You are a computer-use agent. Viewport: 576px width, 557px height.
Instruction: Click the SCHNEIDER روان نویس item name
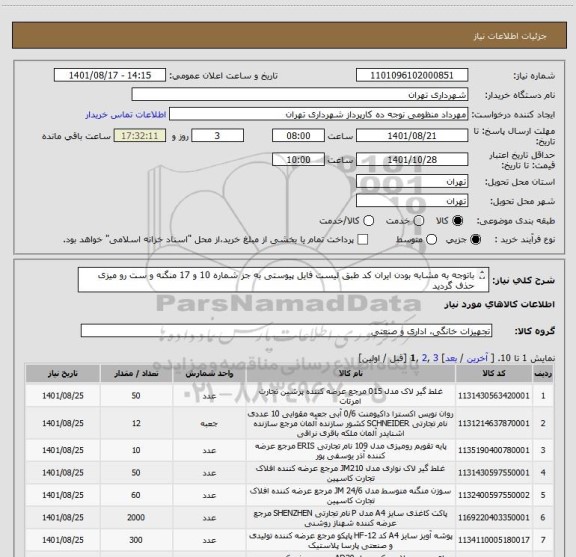(350, 423)
